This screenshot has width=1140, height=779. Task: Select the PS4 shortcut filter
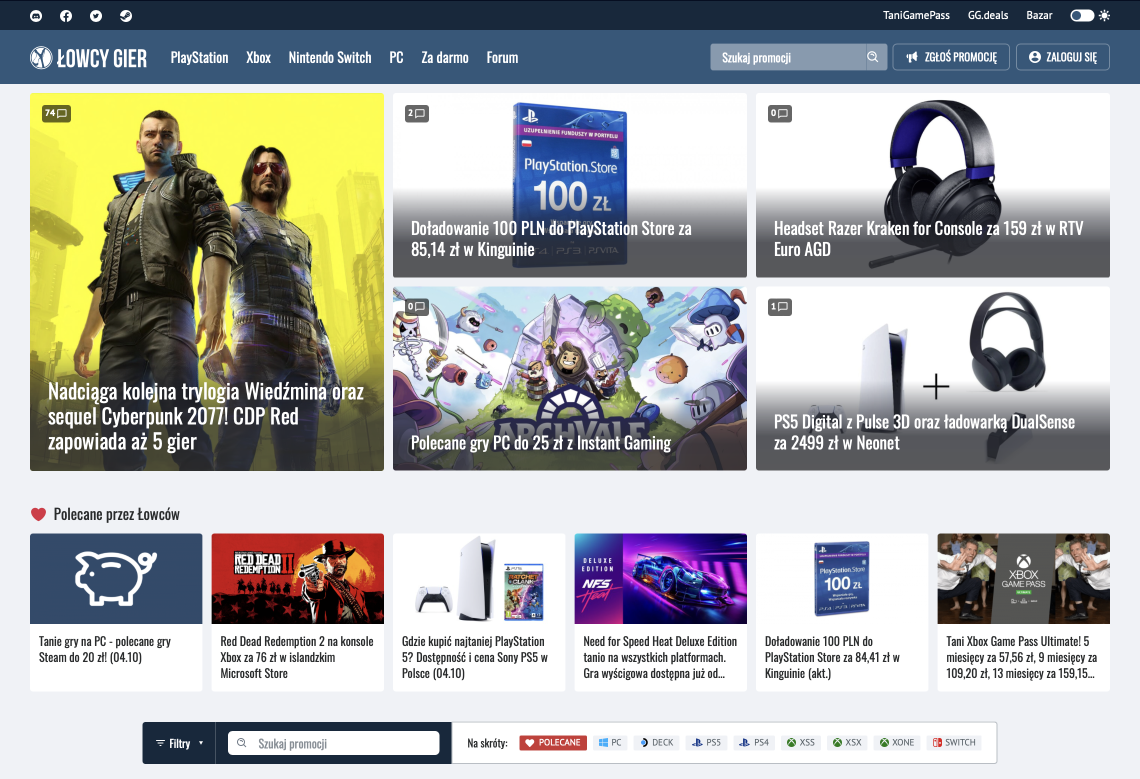754,743
